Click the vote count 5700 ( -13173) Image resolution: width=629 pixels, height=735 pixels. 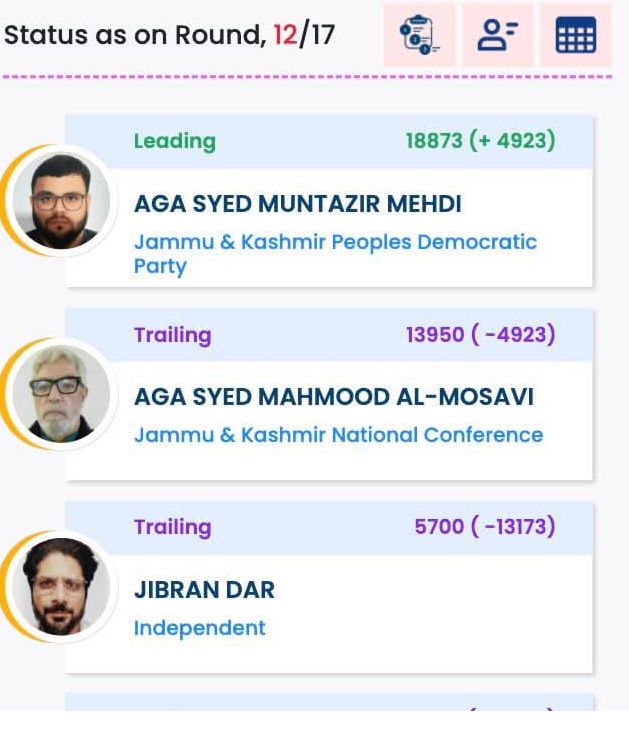484,527
